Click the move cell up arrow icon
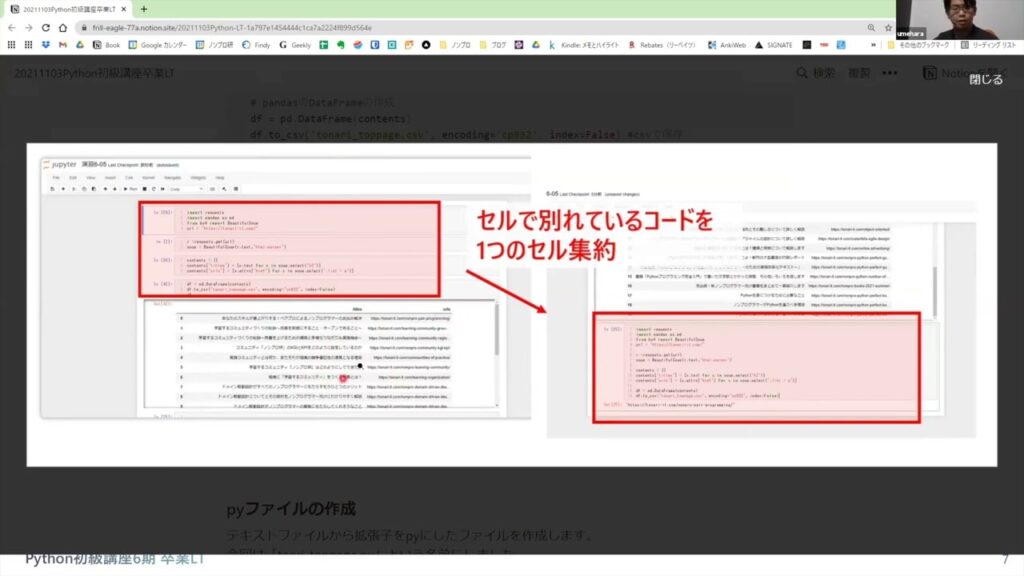Viewport: 1024px width, 576px height. pyautogui.click(x=105, y=189)
